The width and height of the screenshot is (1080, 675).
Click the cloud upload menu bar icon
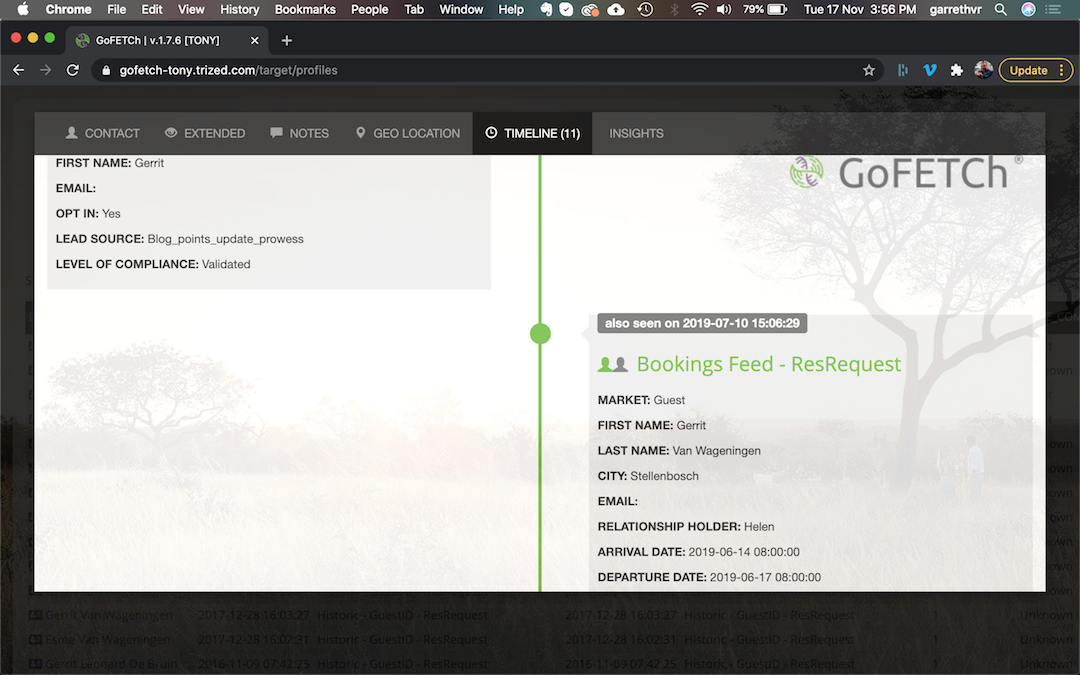click(616, 9)
